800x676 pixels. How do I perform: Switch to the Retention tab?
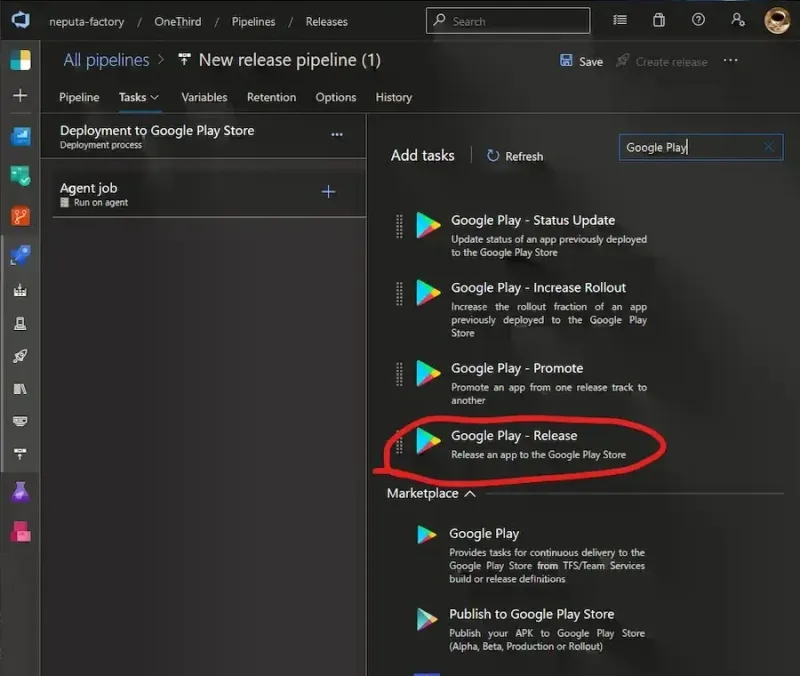point(271,97)
